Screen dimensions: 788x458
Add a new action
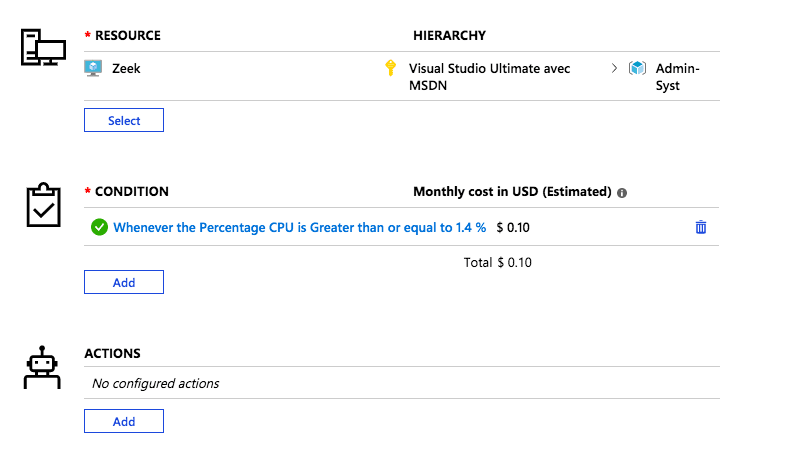click(x=124, y=421)
